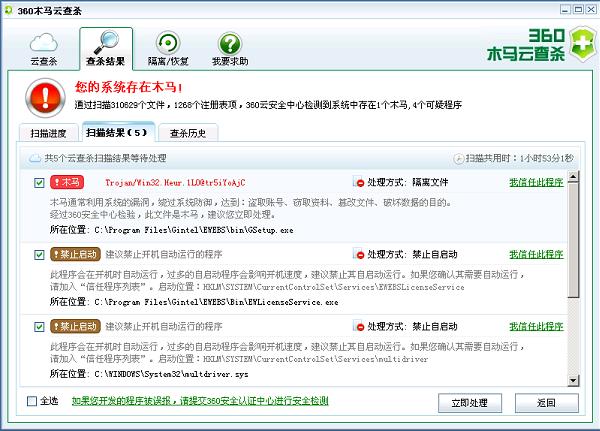The image size is (600, 431).
Task: Click 我信任此程序 for EWLicenseService
Action: pos(536,254)
